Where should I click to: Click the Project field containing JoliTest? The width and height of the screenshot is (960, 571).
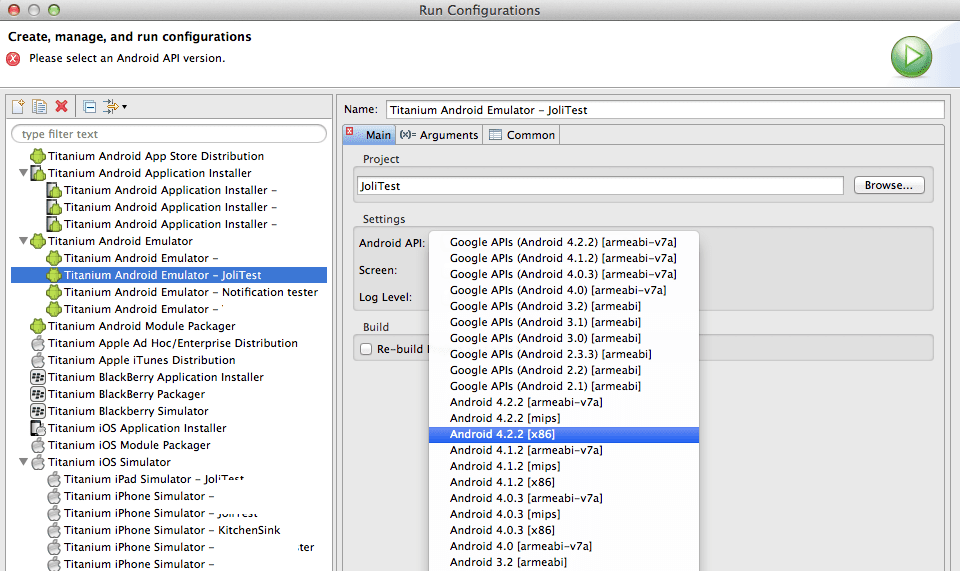600,186
